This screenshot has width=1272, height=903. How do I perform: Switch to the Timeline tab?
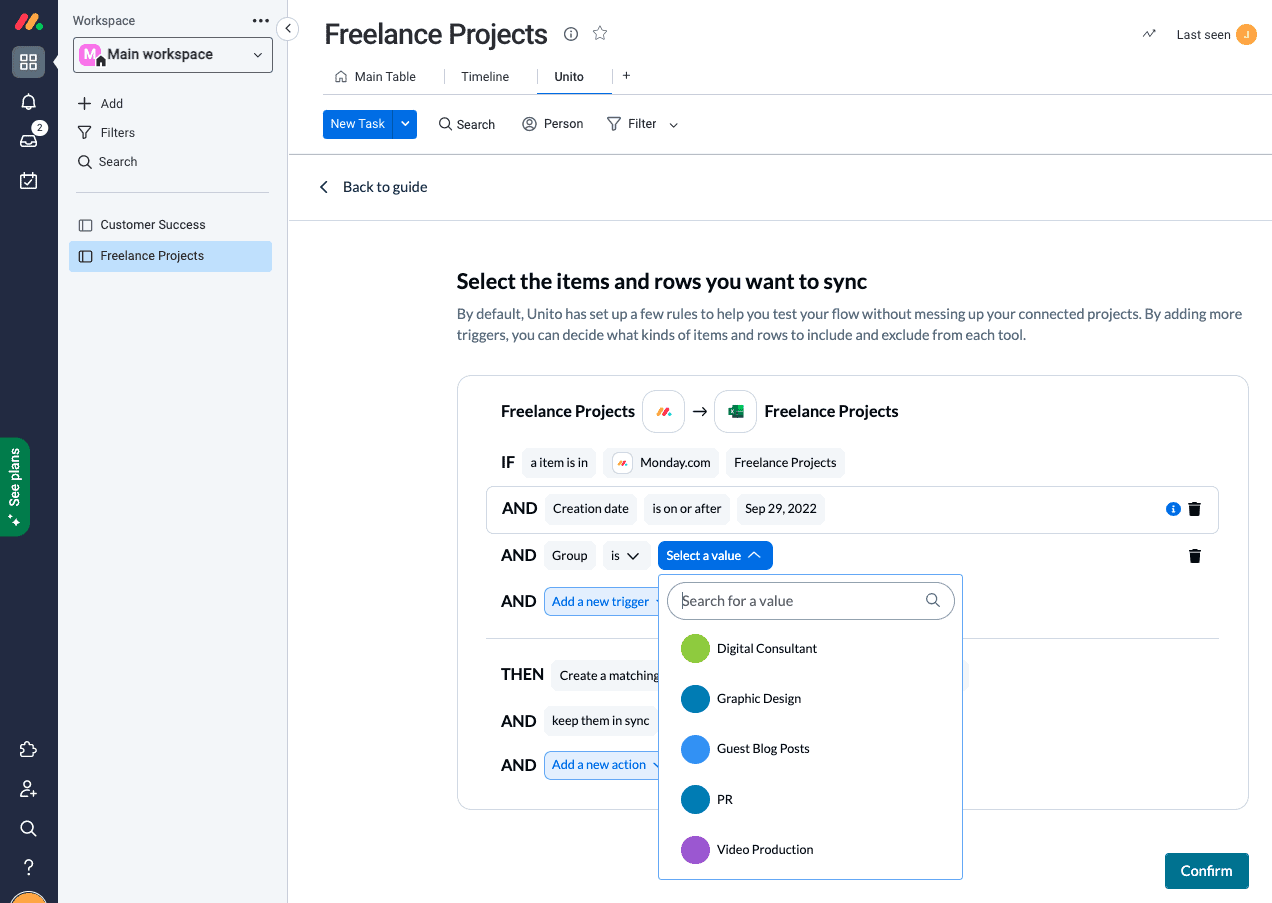485,76
